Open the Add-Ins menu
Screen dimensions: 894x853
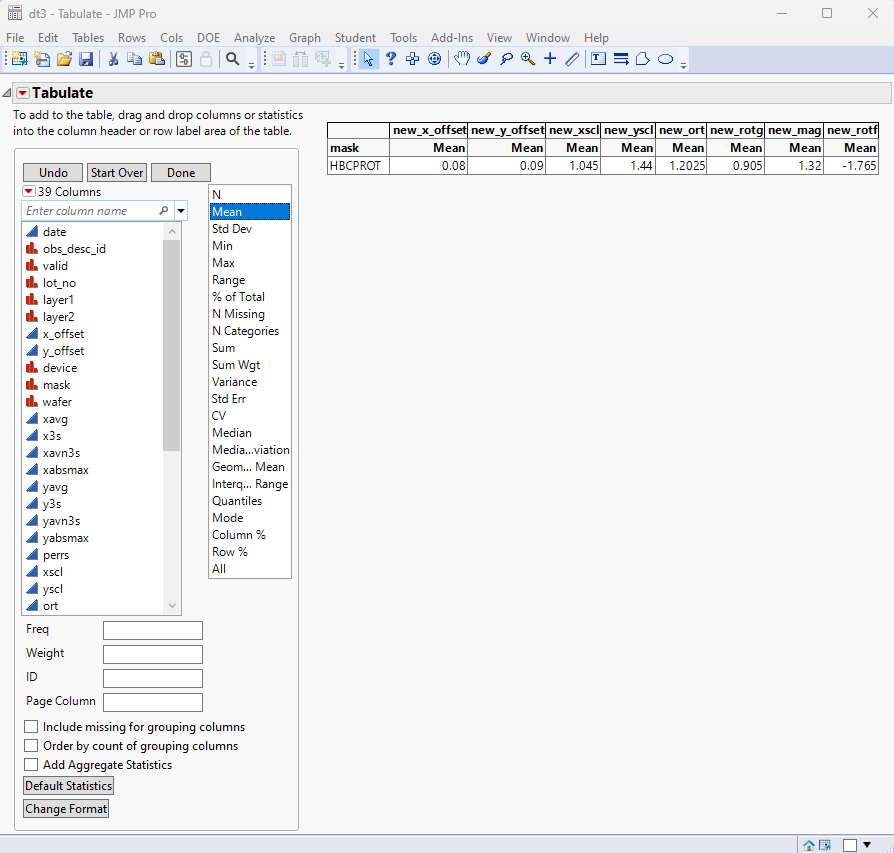coord(452,38)
